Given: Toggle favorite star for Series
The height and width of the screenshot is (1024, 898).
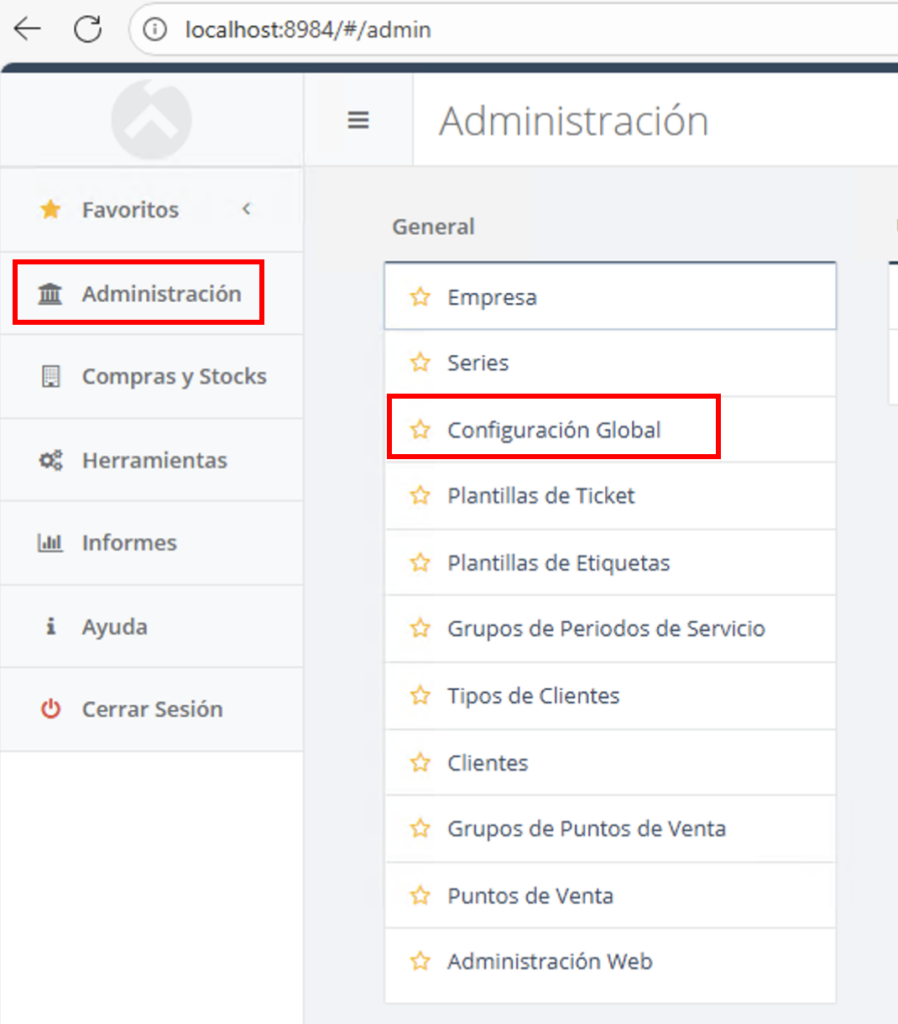Looking at the screenshot, I should 420,363.
